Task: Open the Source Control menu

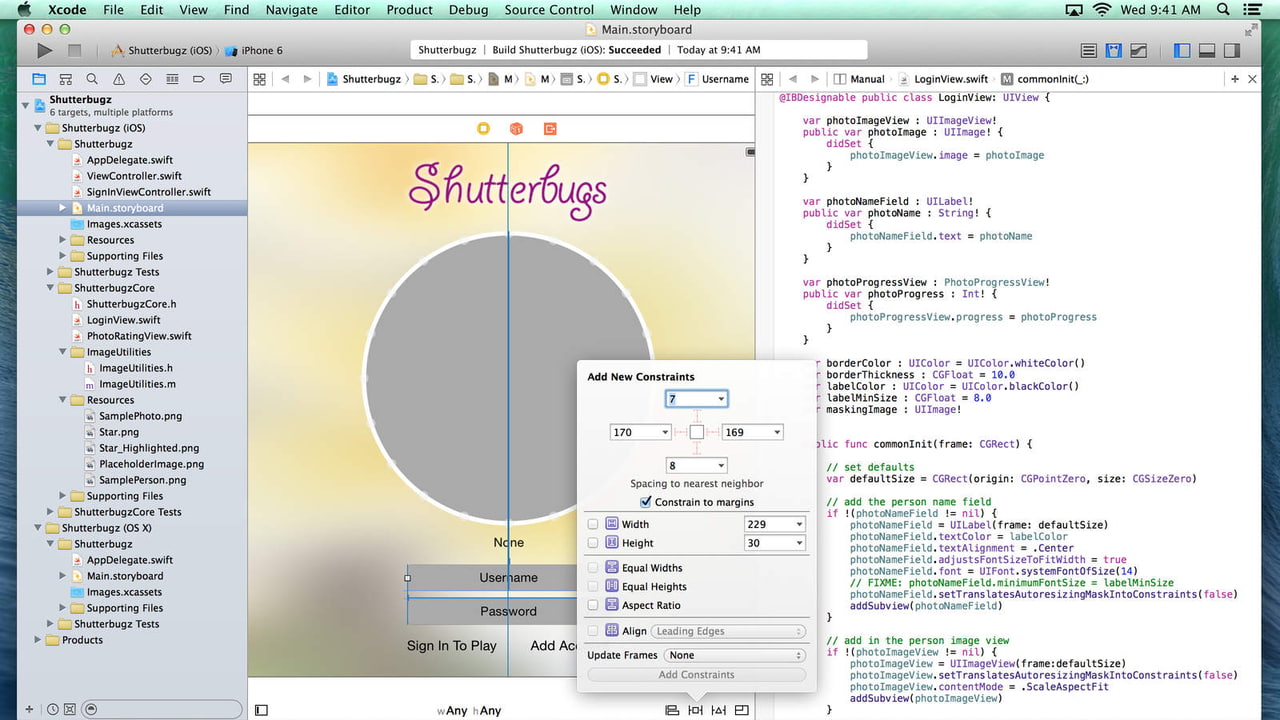Action: 549,10
